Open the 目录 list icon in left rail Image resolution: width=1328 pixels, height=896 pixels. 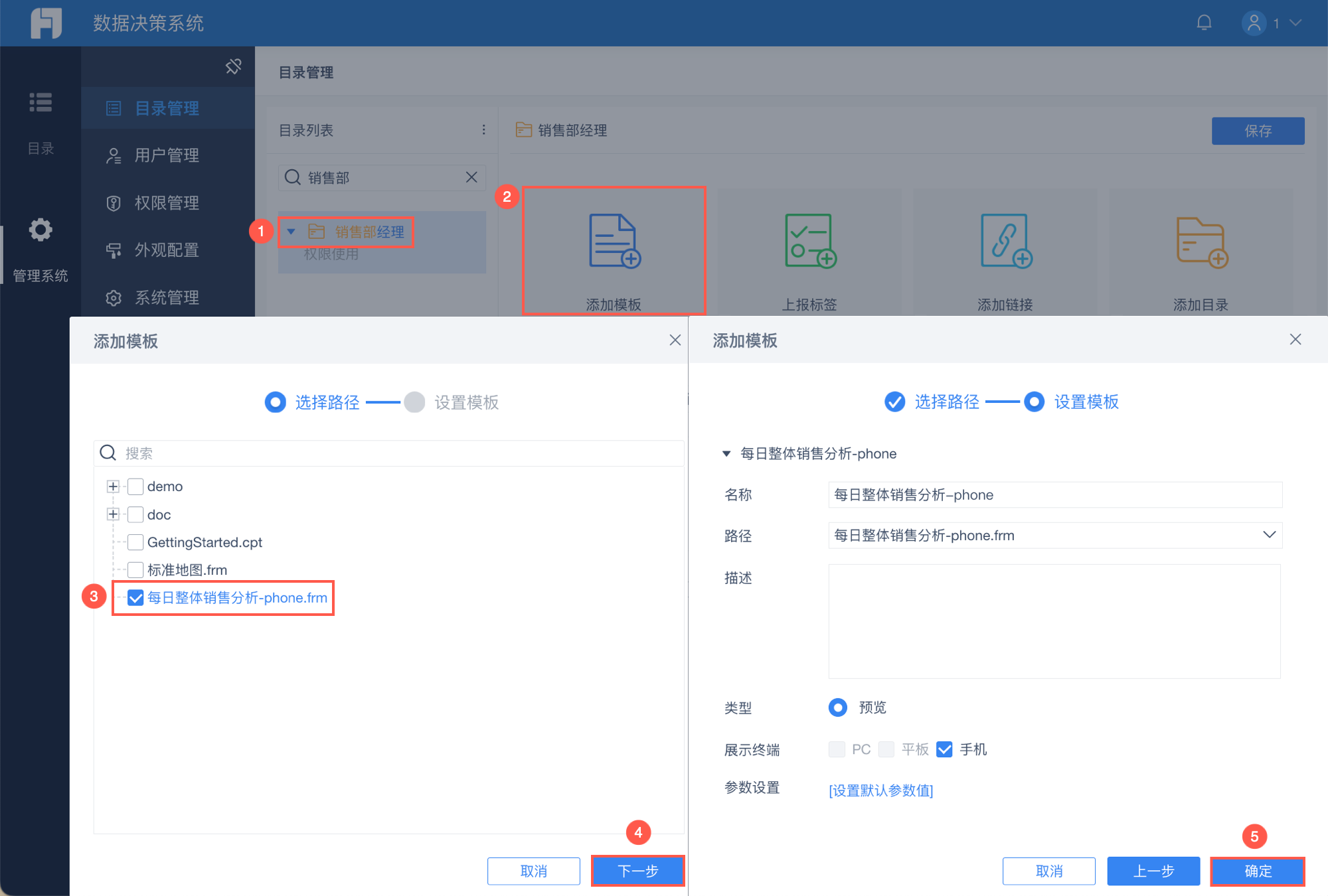click(x=41, y=103)
